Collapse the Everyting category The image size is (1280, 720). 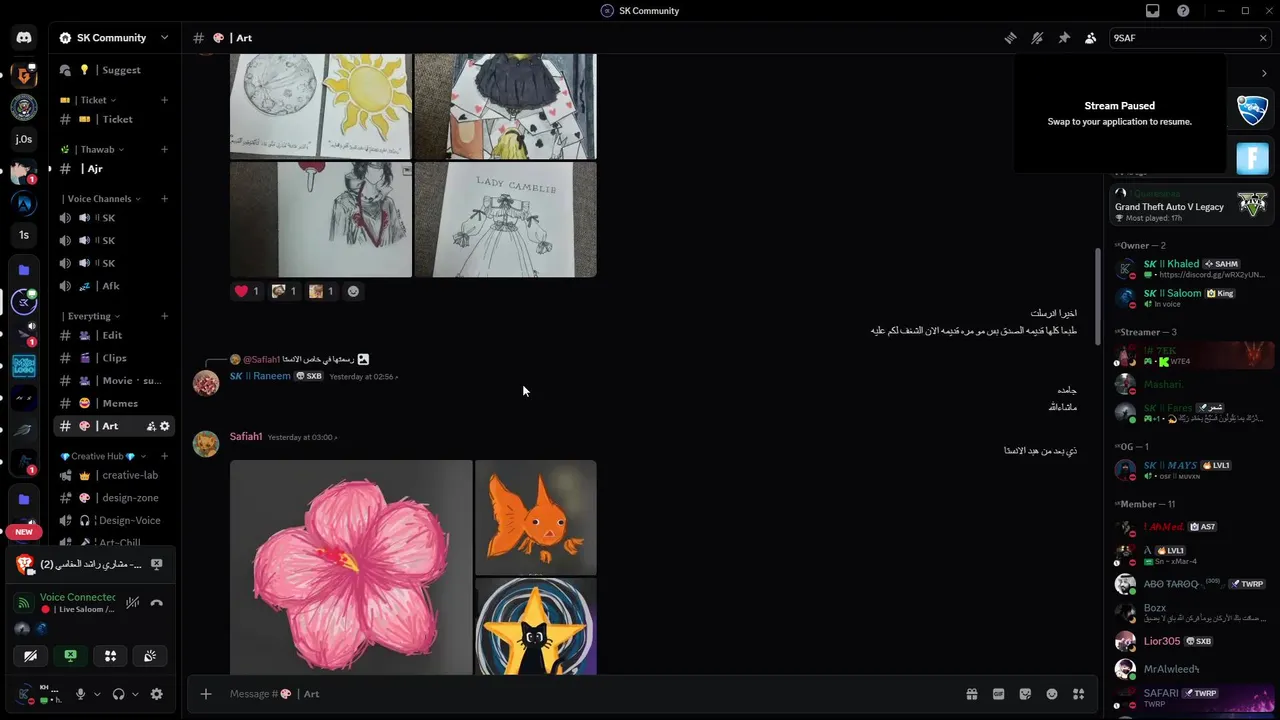[92, 316]
